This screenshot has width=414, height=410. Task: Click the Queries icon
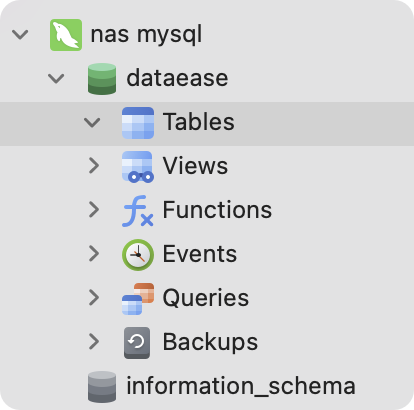click(138, 299)
